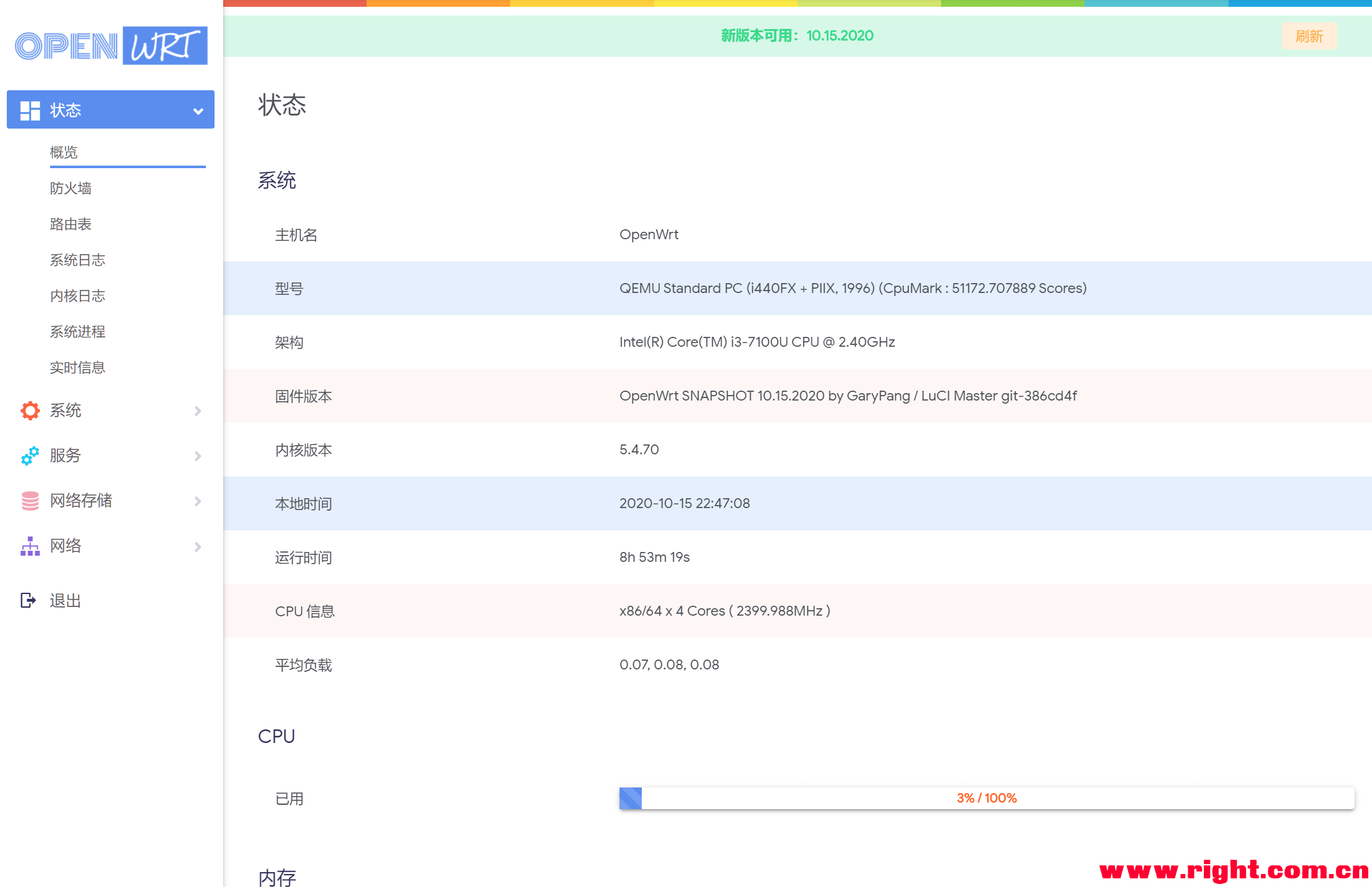Click the OpenWrt SNAPSHOT firmware version value
This screenshot has width=1372, height=887.
848,396
